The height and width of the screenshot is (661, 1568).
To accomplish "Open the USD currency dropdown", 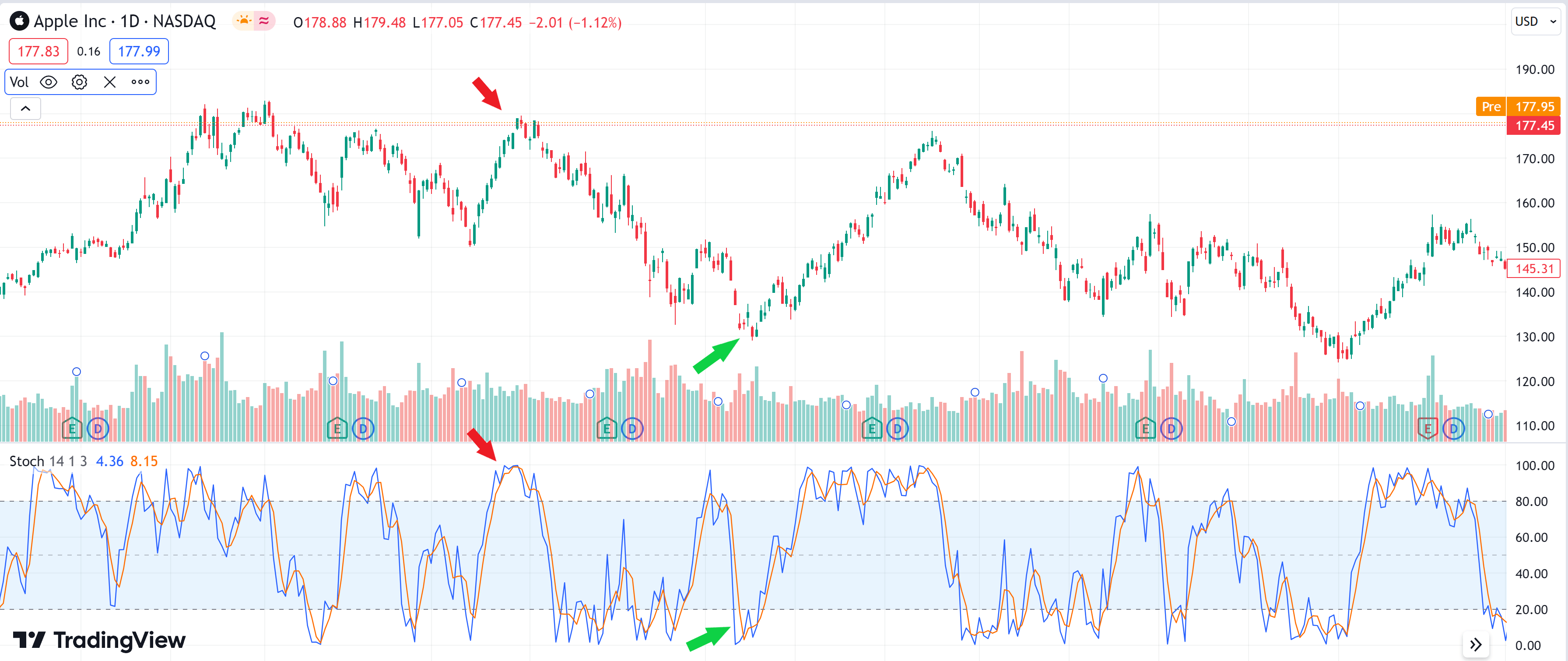I will click(1535, 21).
